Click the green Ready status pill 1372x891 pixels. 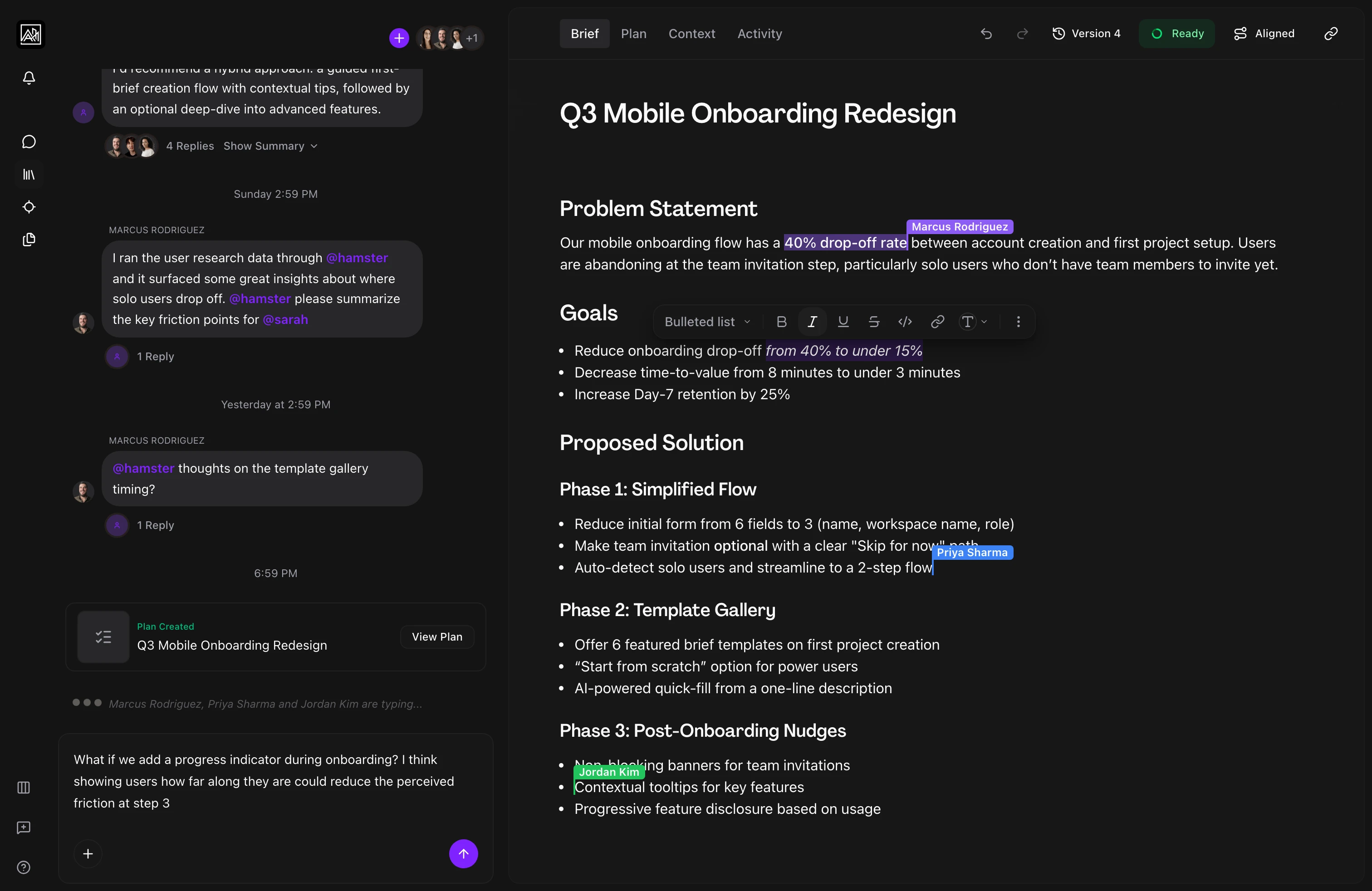click(x=1176, y=34)
